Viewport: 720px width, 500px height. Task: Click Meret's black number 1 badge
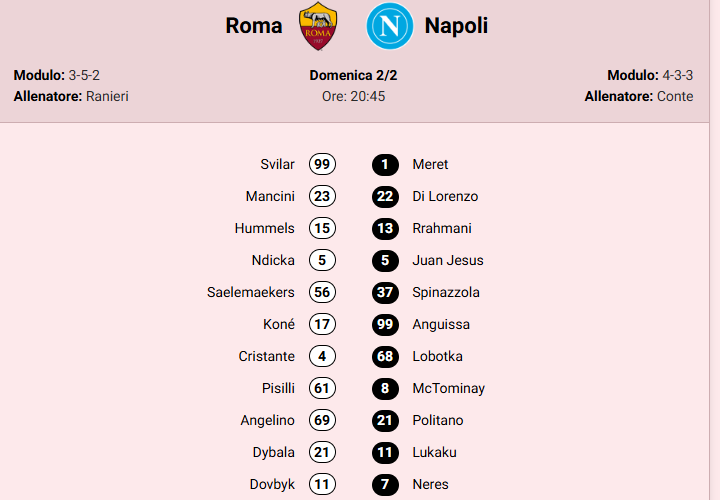pyautogui.click(x=385, y=165)
